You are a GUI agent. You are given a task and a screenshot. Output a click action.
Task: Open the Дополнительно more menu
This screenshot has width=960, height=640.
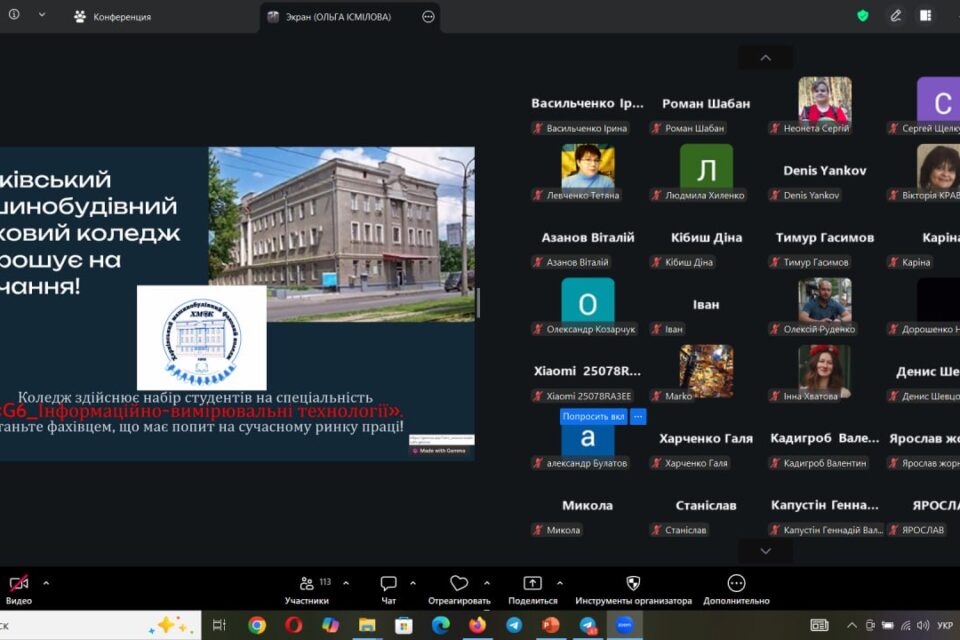click(x=736, y=590)
